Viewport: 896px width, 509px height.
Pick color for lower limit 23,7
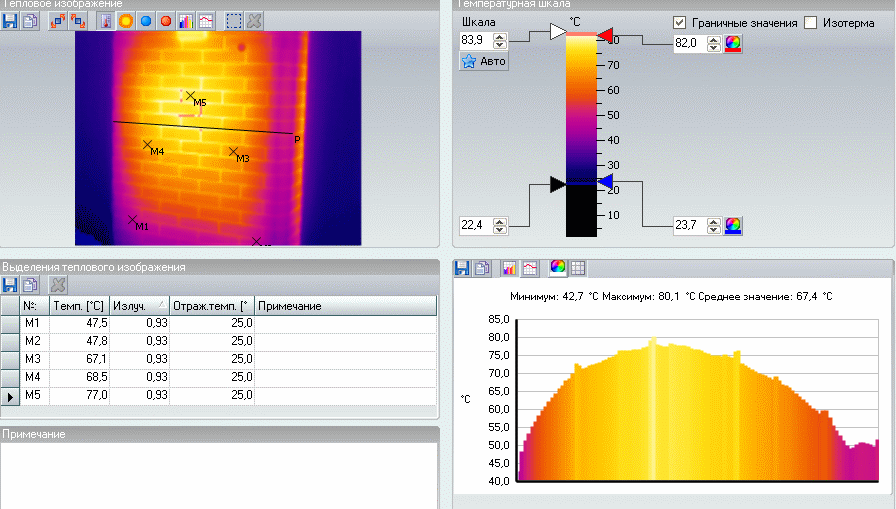tap(733, 225)
